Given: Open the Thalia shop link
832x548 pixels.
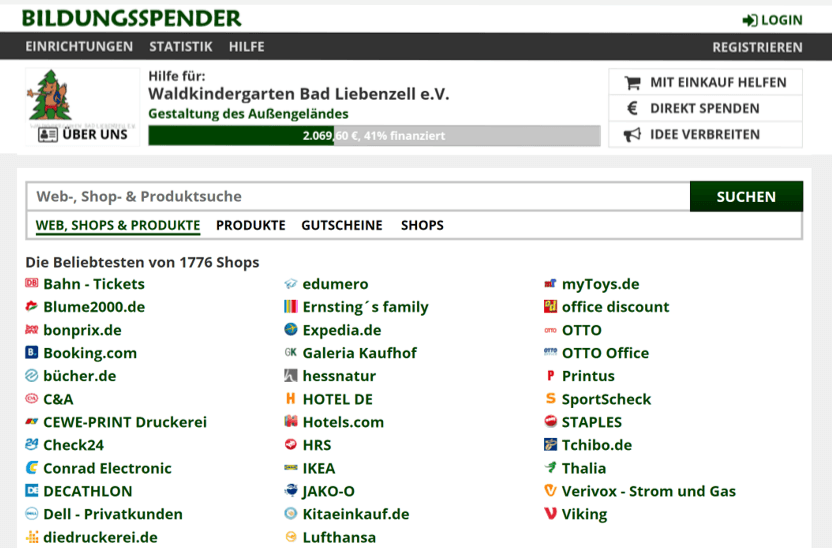Looking at the screenshot, I should (x=584, y=468).
